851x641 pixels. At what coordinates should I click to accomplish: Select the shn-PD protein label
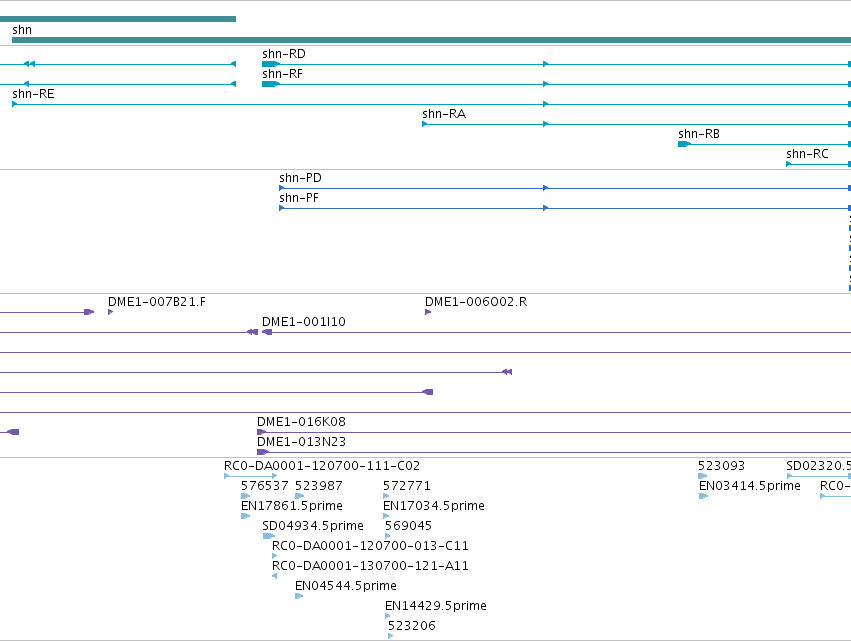point(300,178)
